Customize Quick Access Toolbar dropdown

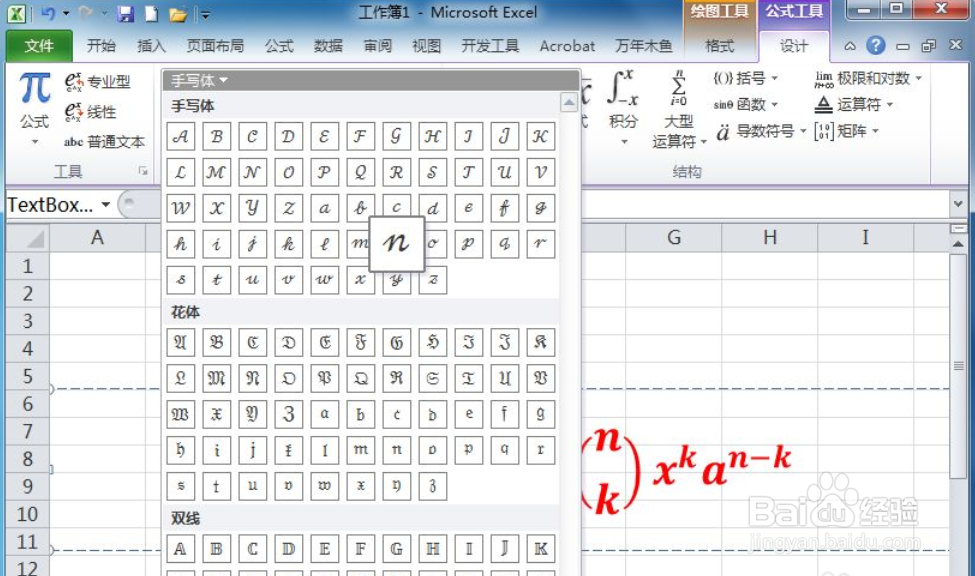[x=205, y=14]
